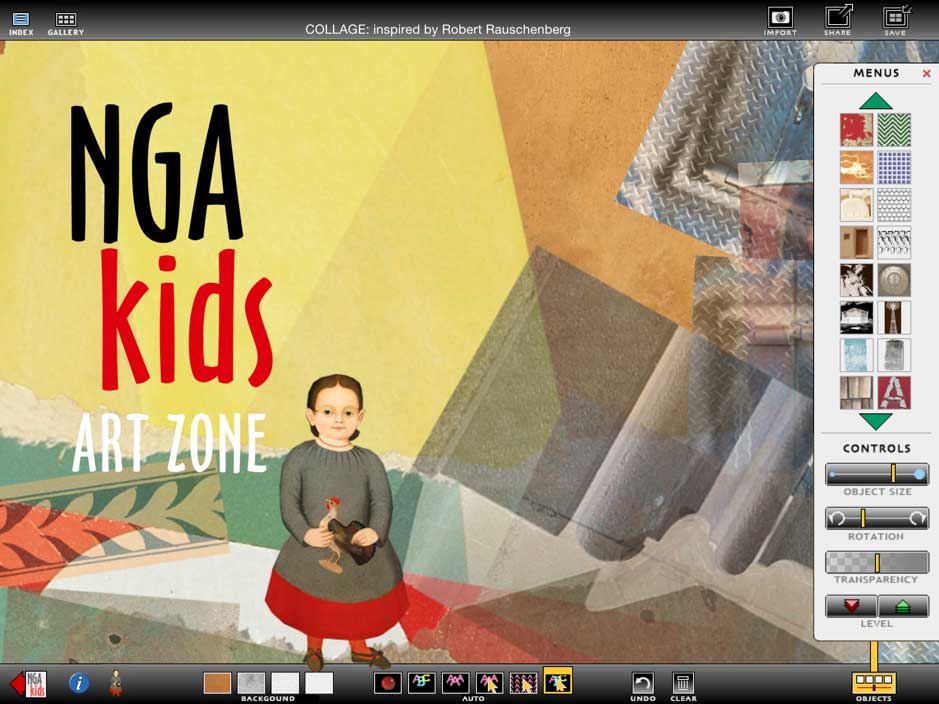
Task: Pick the blue grid pattern thumbnail
Action: [894, 167]
